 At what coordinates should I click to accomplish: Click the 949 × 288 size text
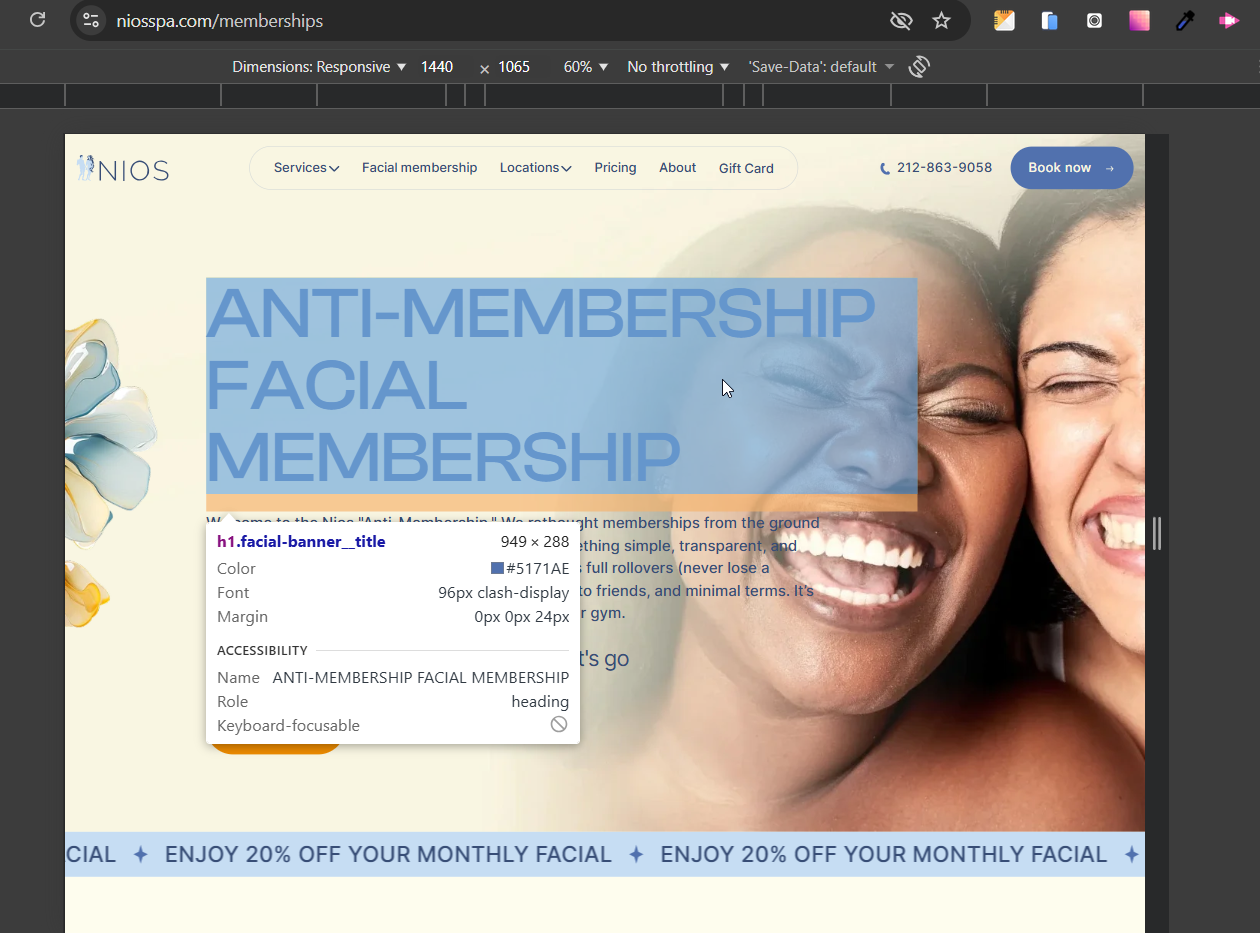point(535,542)
